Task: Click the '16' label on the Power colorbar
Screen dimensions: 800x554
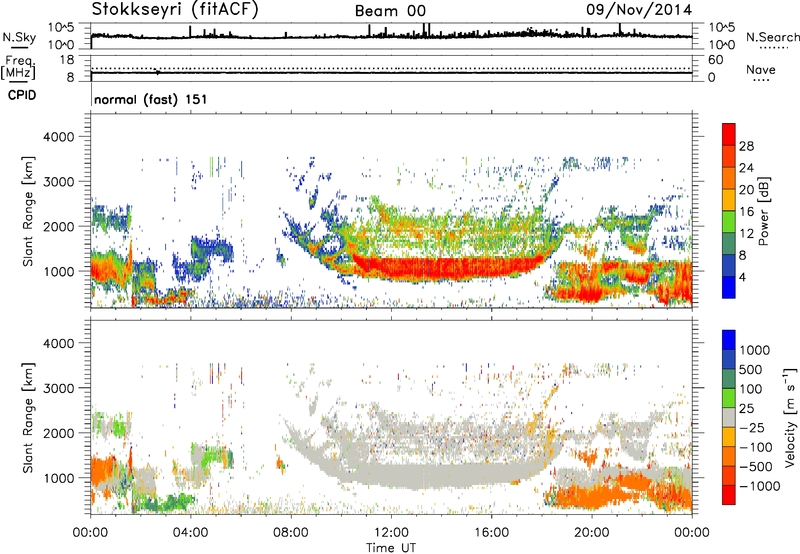Action: click(x=746, y=212)
